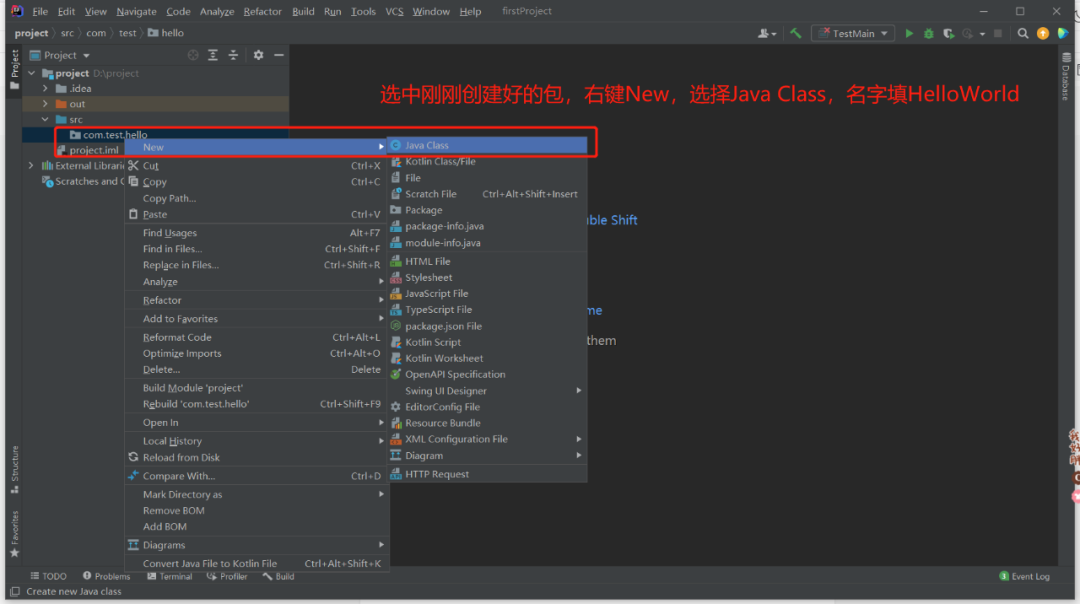This screenshot has width=1080, height=604.
Task: Run with coverage shield icon
Action: point(948,33)
